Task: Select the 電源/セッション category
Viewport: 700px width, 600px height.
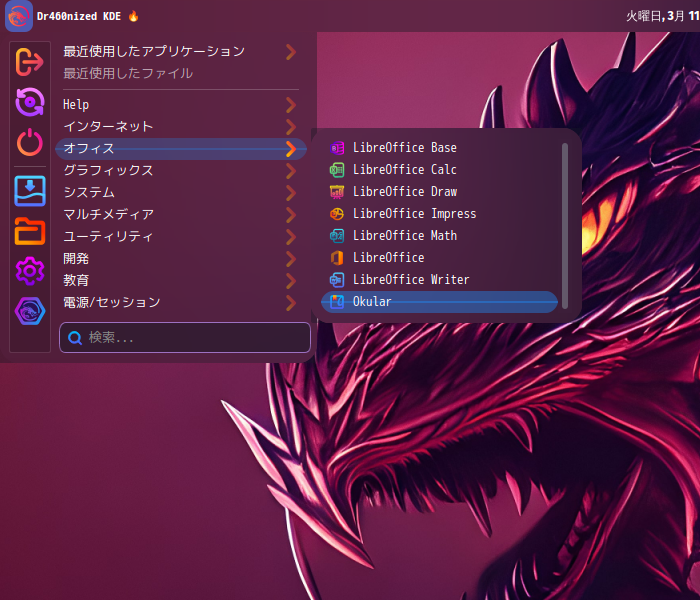Action: 180,303
